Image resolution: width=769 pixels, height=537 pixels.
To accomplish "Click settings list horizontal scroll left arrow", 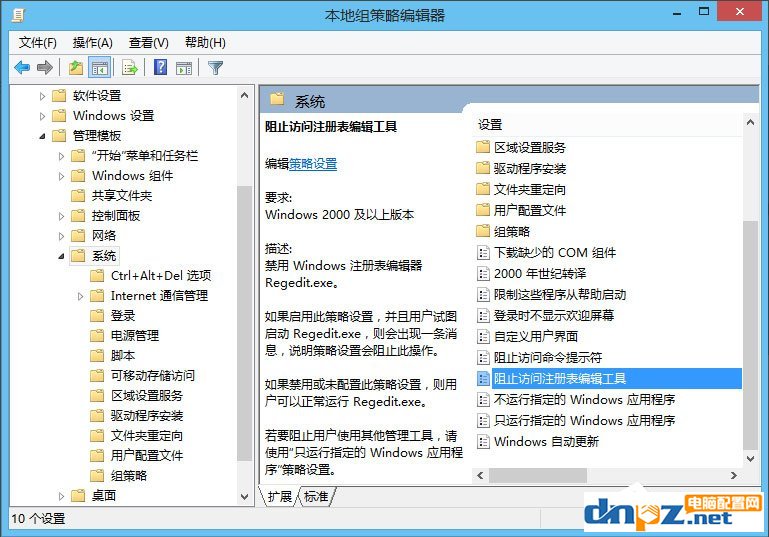I will tap(480, 475).
